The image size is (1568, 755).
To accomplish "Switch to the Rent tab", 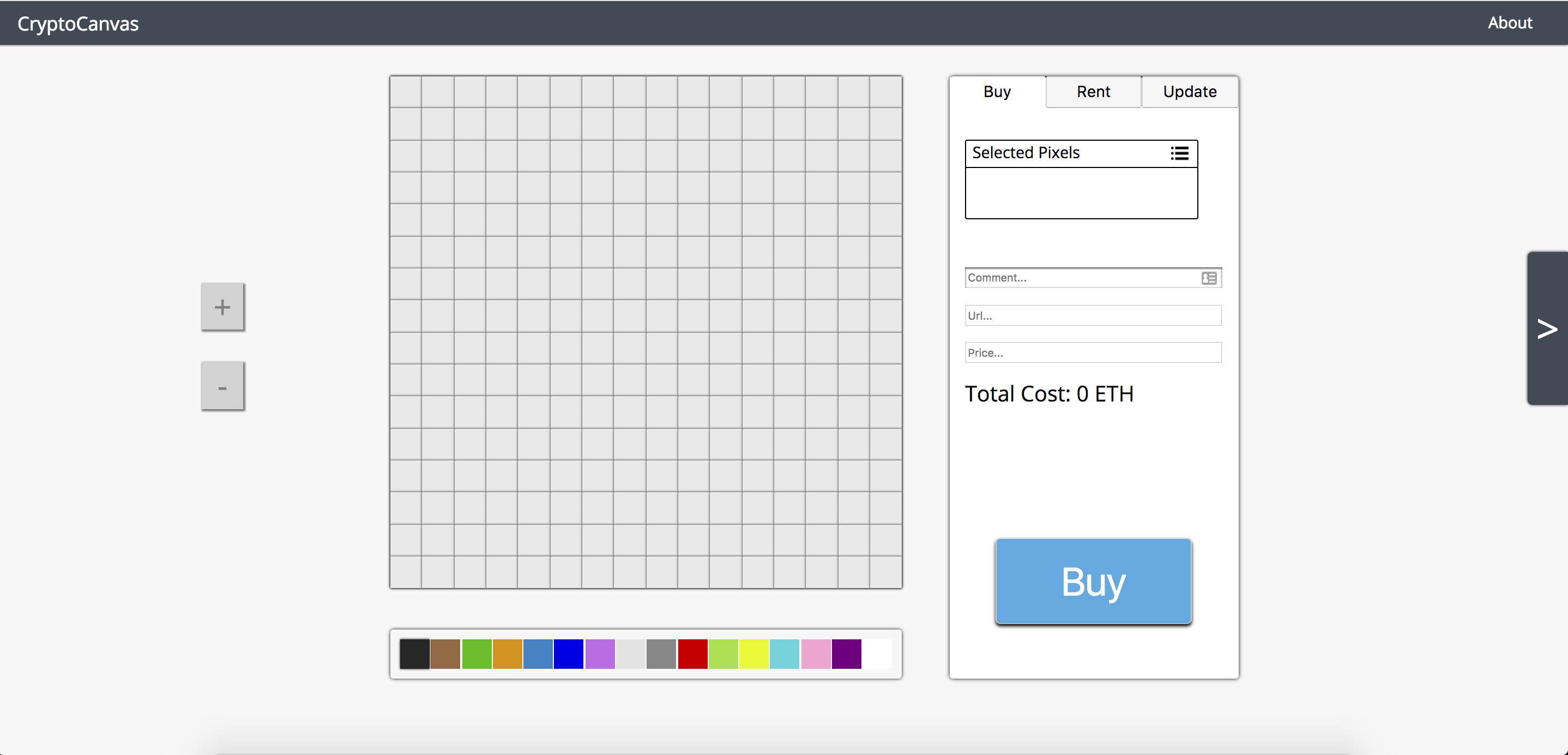I will (1093, 92).
